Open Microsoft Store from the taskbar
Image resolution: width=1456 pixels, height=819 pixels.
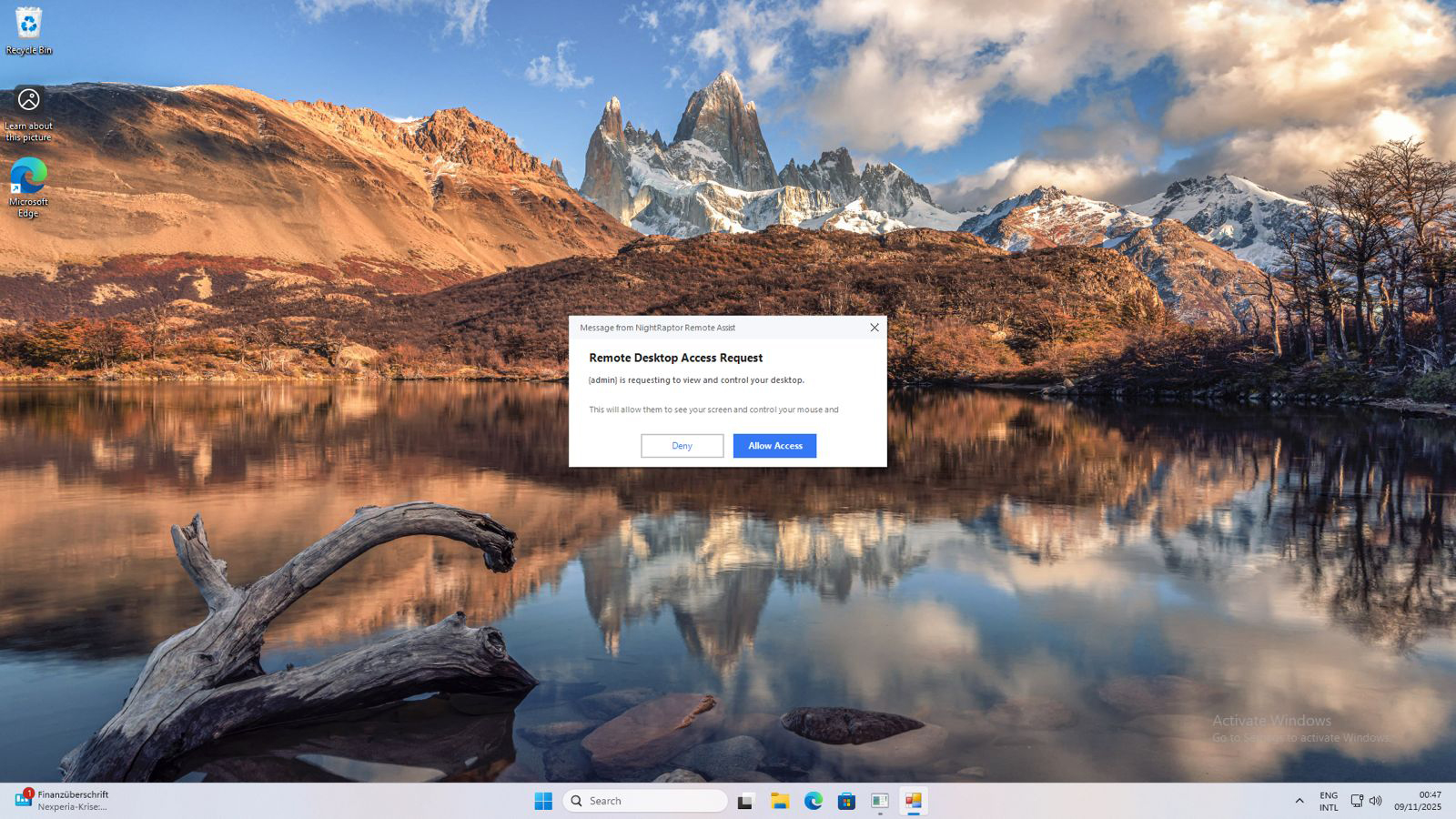coord(846,801)
